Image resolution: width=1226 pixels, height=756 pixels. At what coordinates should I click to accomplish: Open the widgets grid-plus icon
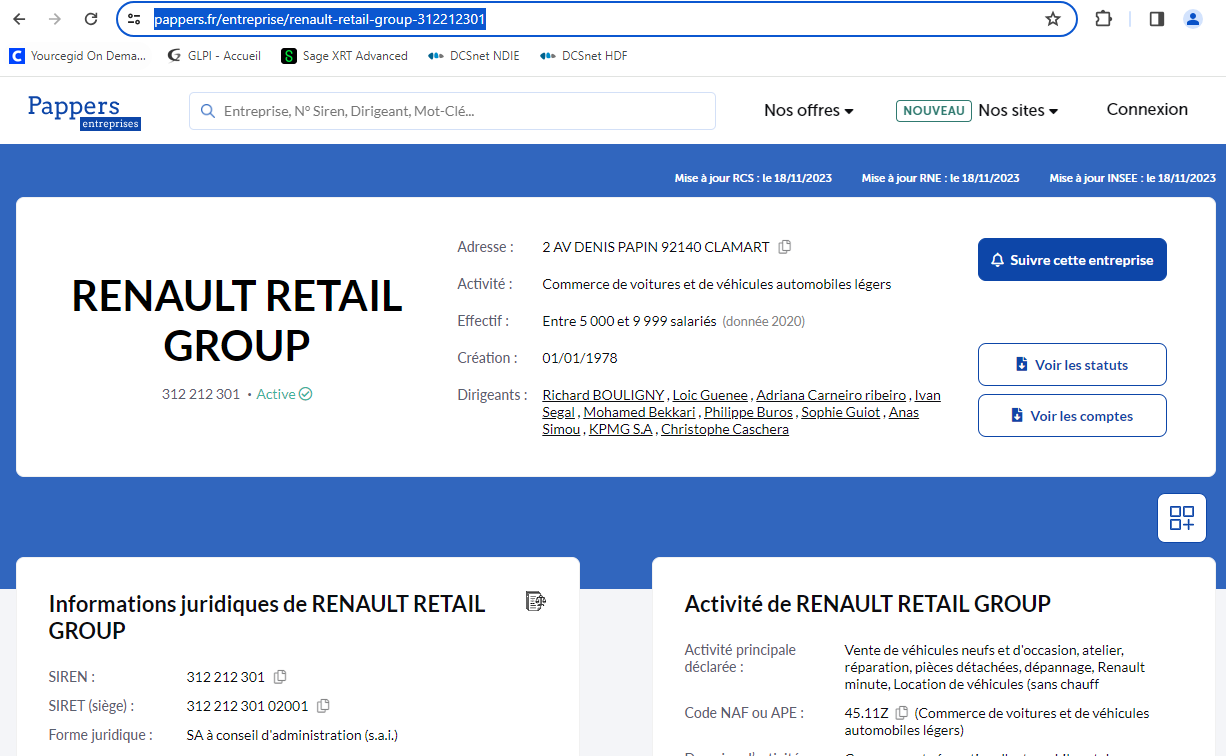[1182, 518]
